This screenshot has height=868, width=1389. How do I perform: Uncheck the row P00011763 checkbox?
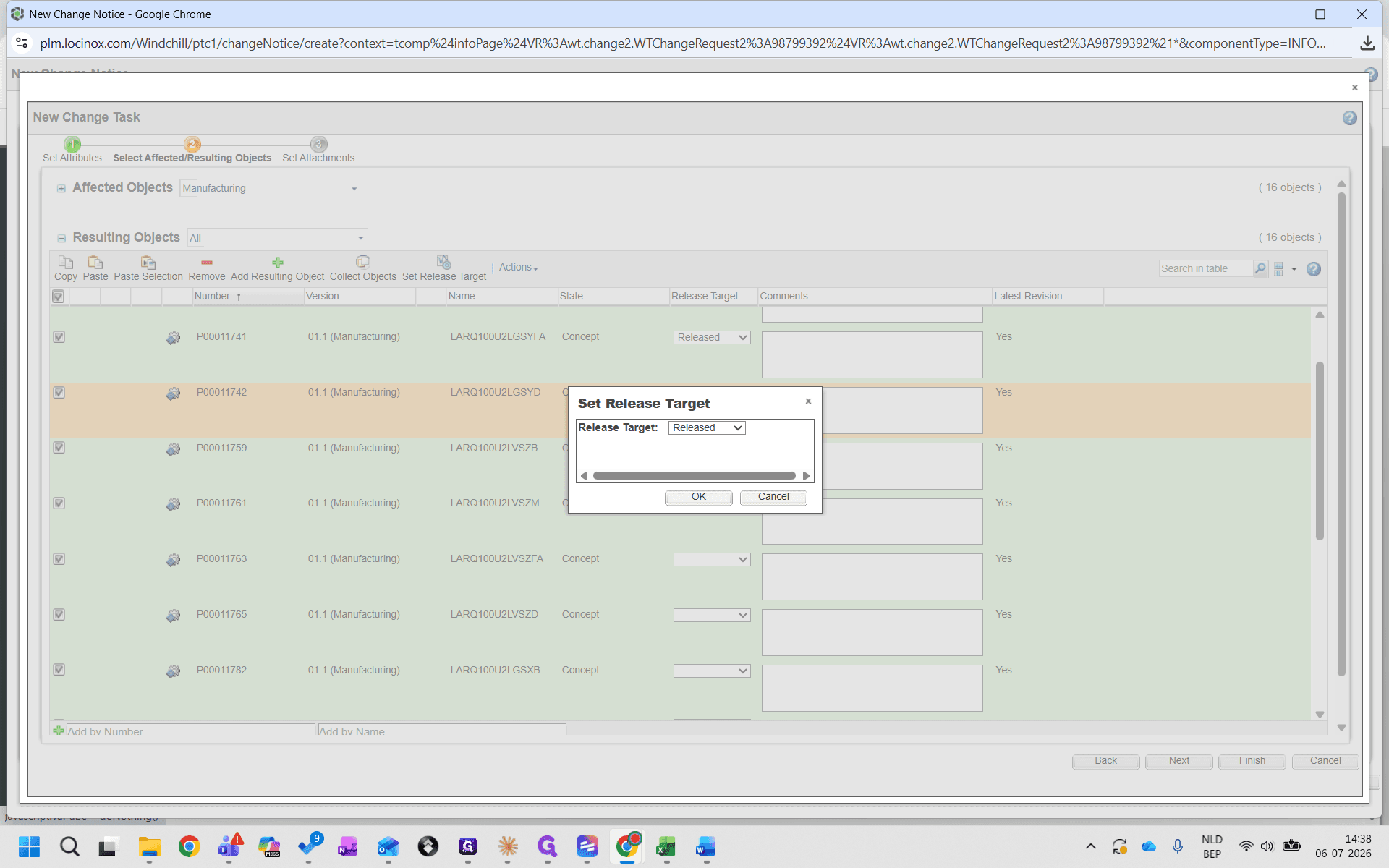pos(59,559)
